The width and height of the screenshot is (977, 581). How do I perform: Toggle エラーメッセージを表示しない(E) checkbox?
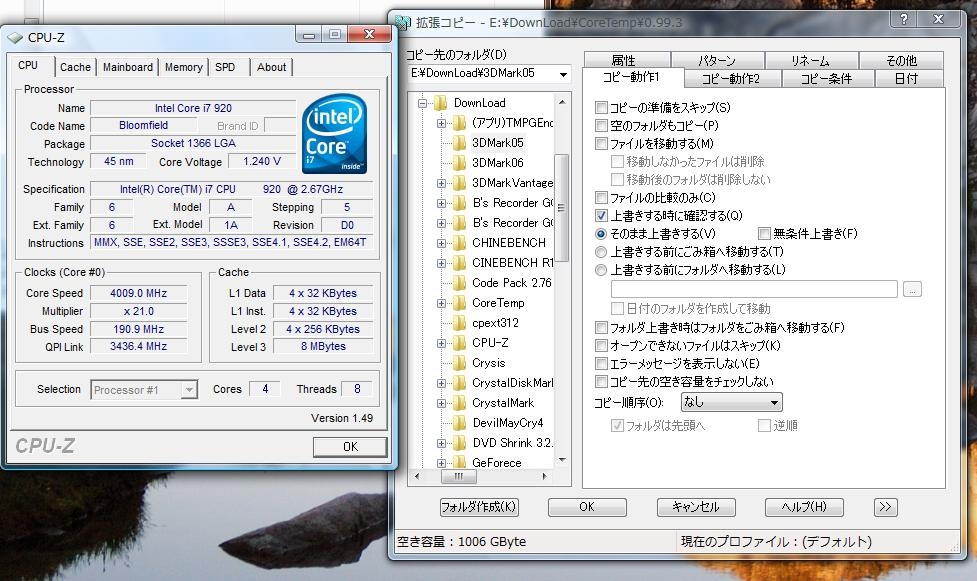601,363
